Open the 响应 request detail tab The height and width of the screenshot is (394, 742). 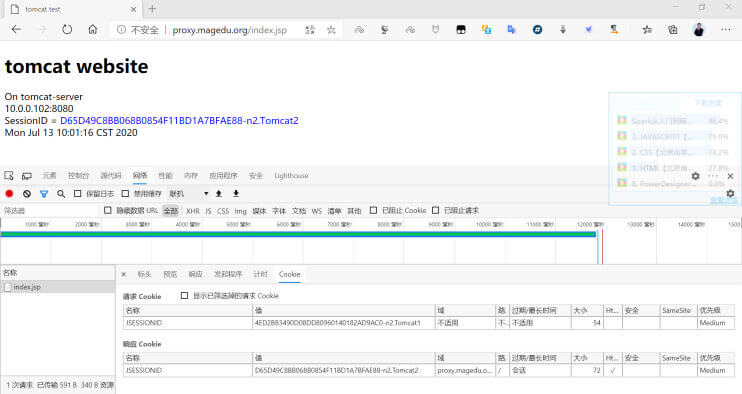pyautogui.click(x=195, y=274)
